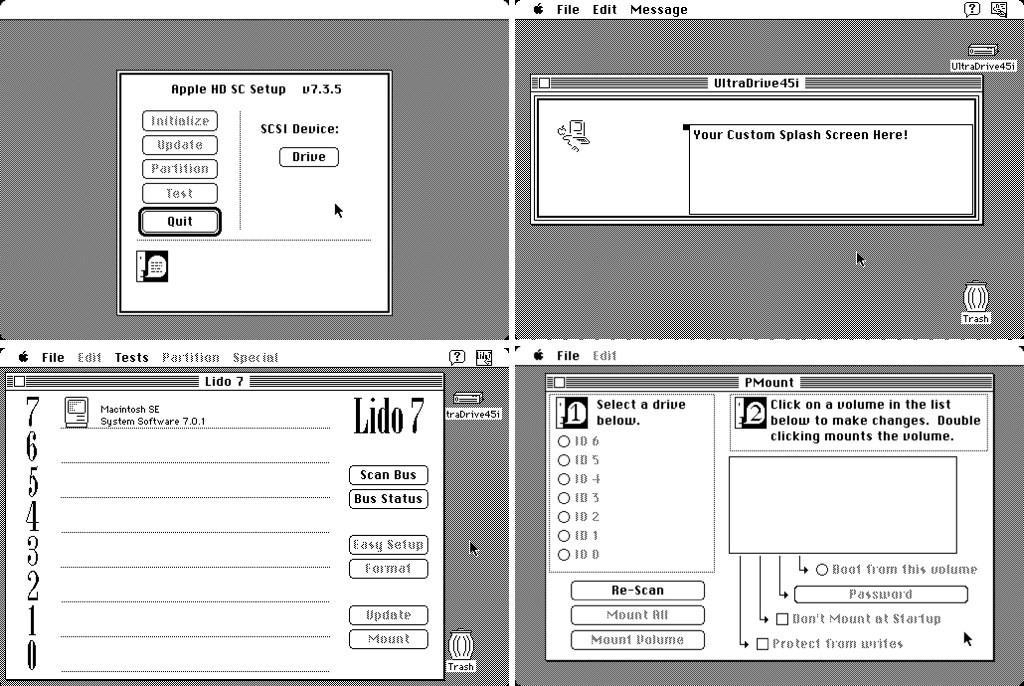
Task: Select the drive icon beside the Lido 7 window
Action: tap(468, 398)
